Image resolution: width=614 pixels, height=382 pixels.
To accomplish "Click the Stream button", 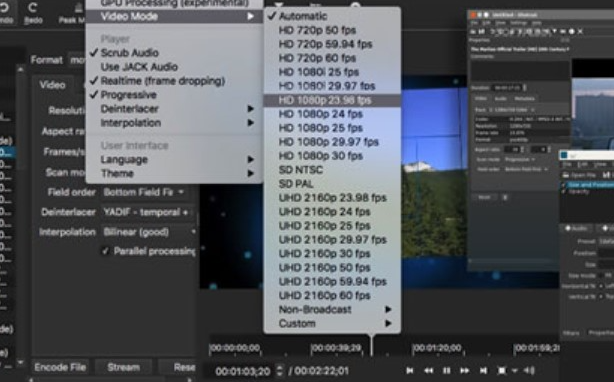I will pyautogui.click(x=123, y=367).
